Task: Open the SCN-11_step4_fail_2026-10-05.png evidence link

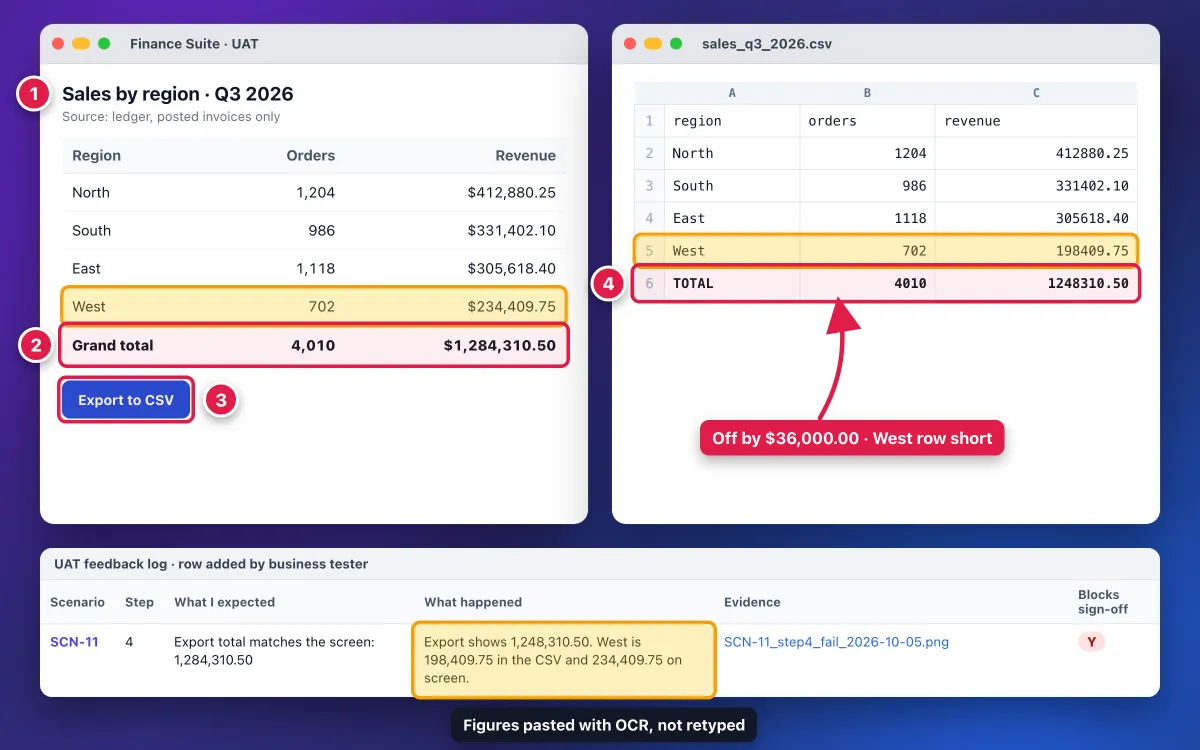Action: point(836,642)
